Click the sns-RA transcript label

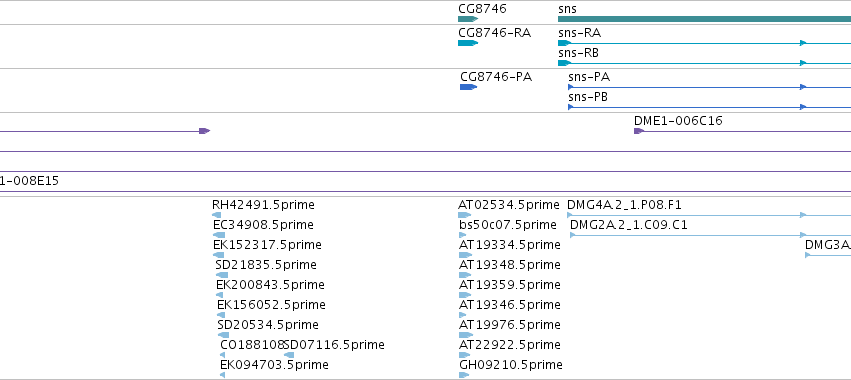click(579, 33)
